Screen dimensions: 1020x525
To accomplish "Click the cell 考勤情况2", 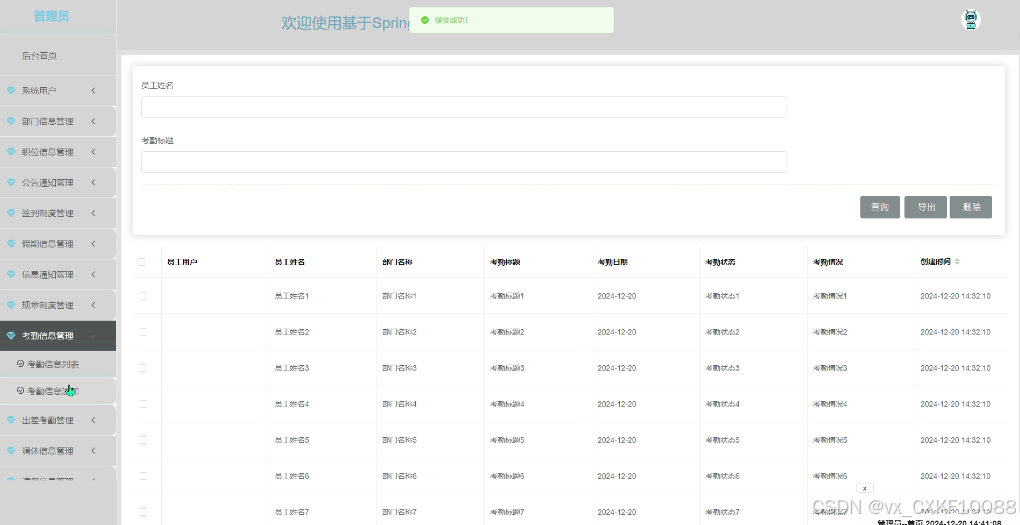I will pos(830,332).
